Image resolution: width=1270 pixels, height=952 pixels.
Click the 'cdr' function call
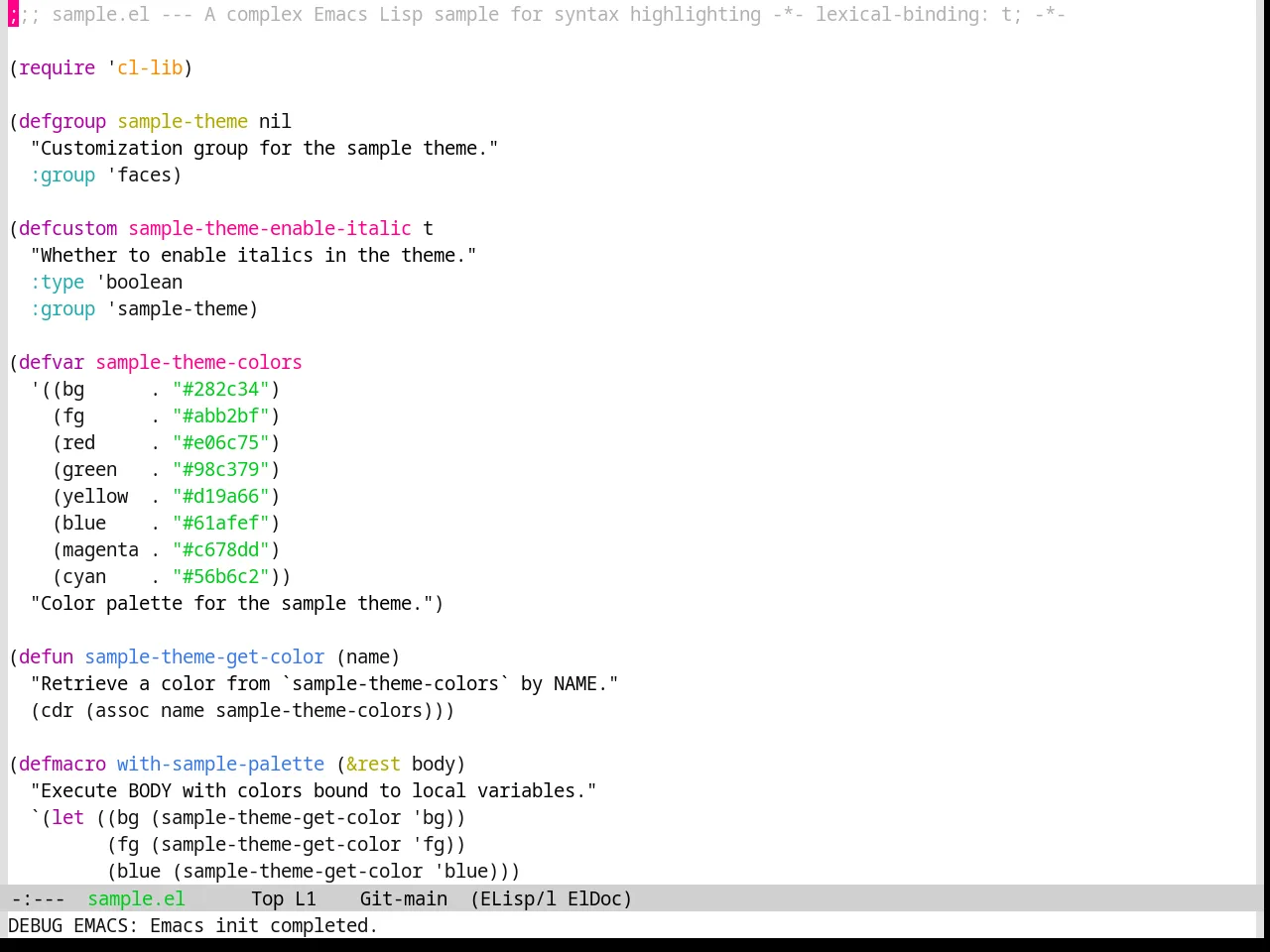pyautogui.click(x=57, y=710)
